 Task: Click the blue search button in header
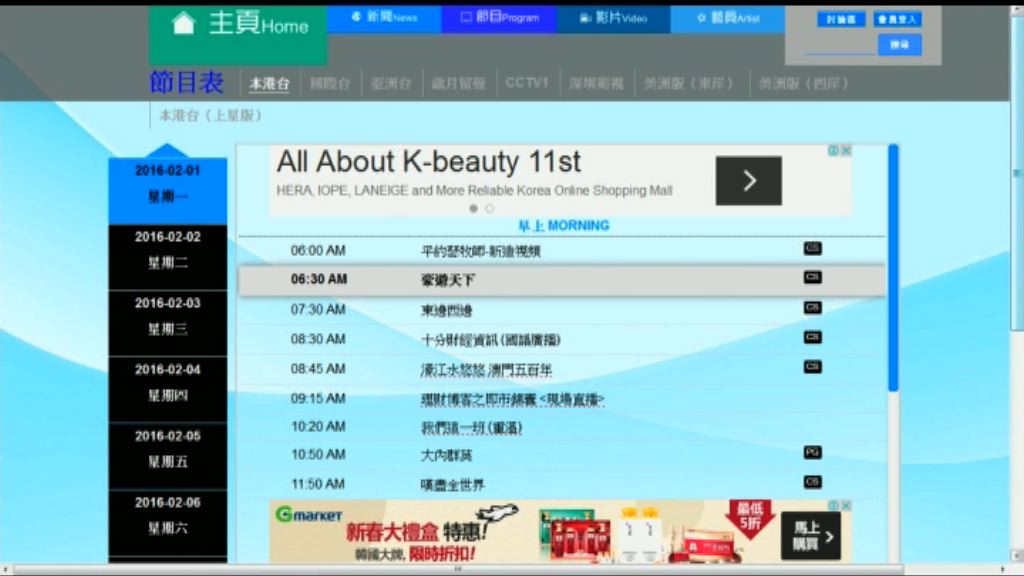[x=899, y=45]
